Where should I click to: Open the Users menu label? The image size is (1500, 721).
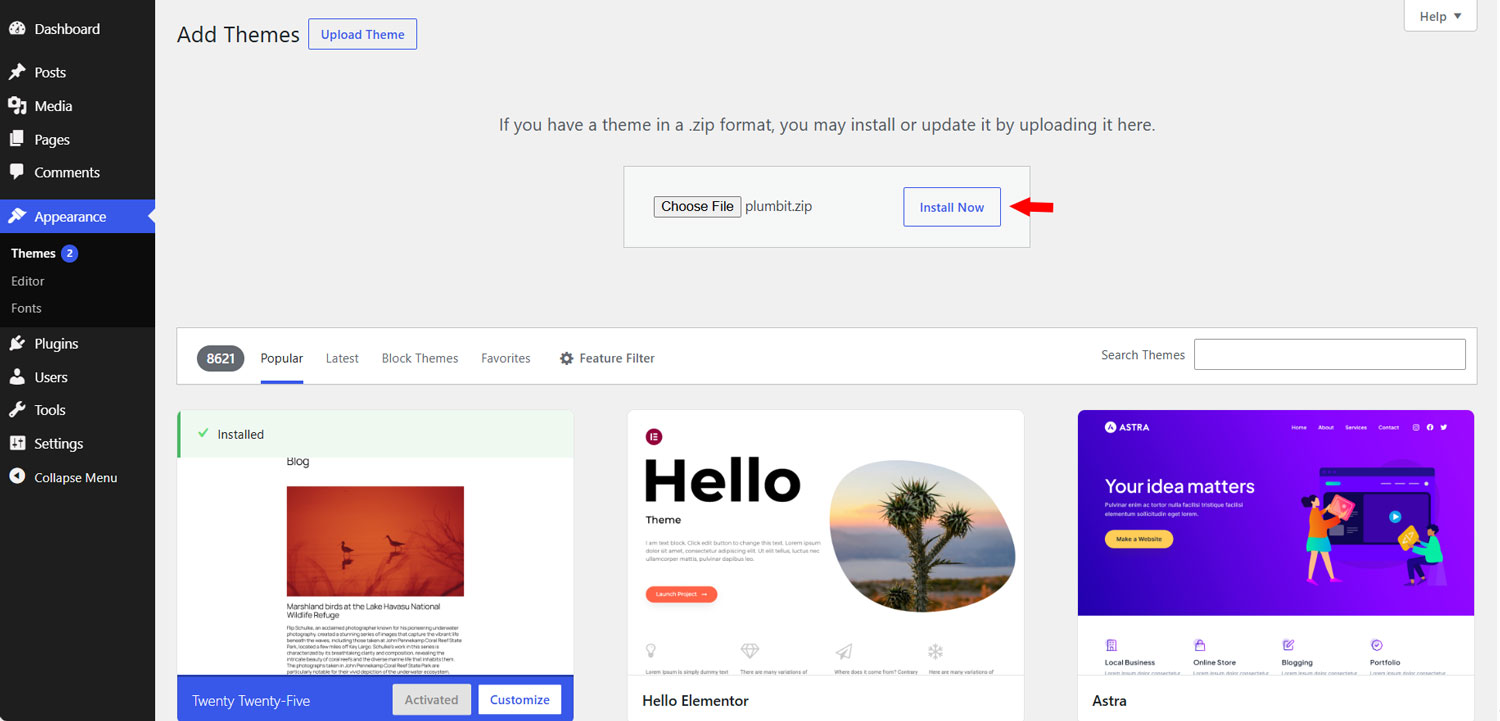(x=51, y=377)
